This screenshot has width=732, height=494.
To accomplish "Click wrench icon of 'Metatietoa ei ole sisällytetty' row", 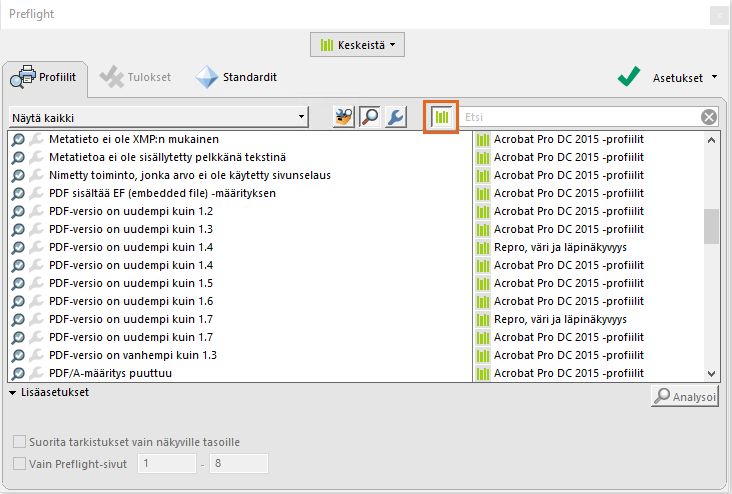I will [36, 157].
